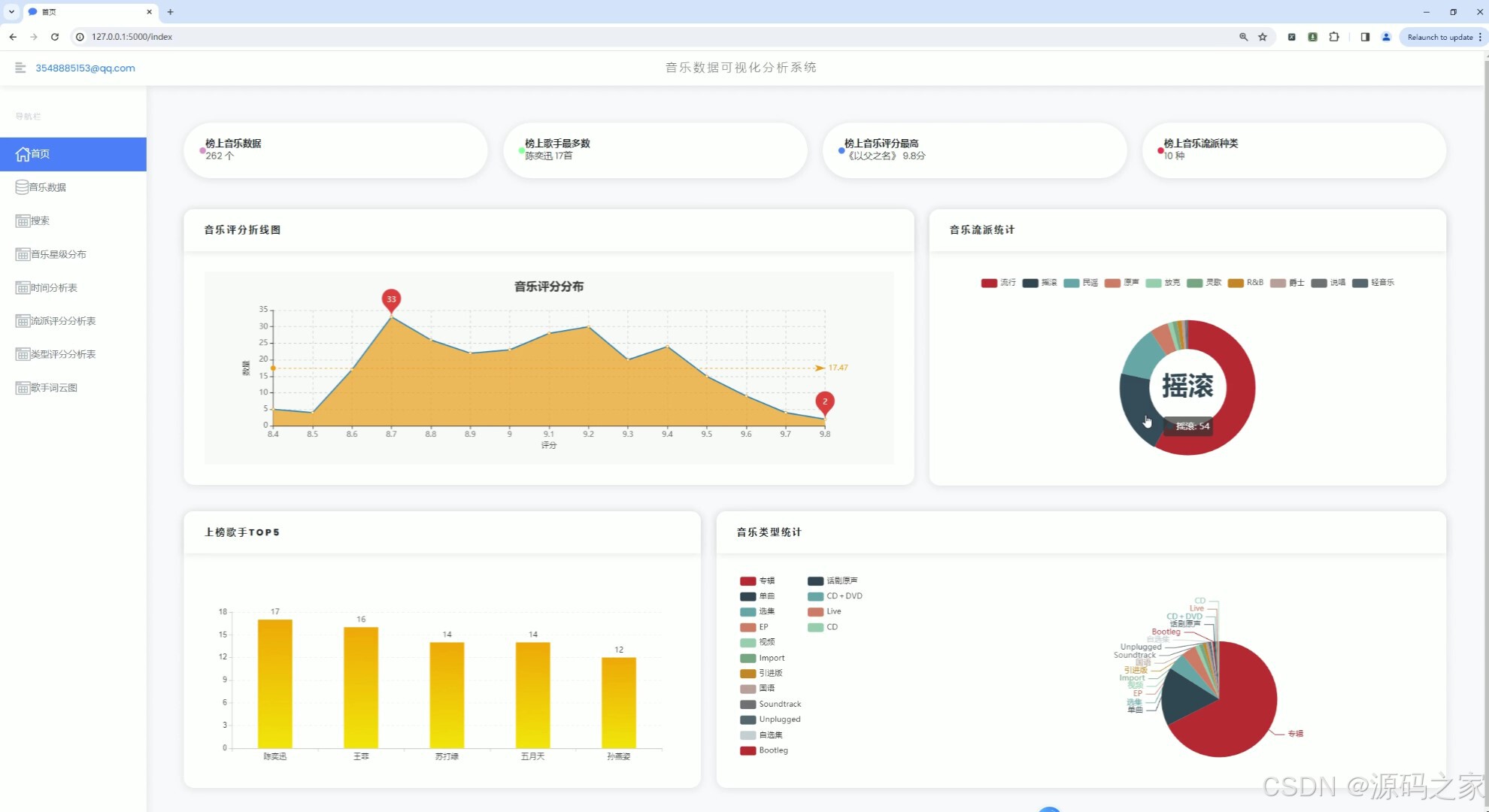1489x812 pixels.
Task: Toggle 流行 legend in genre chart
Action: [x=998, y=283]
